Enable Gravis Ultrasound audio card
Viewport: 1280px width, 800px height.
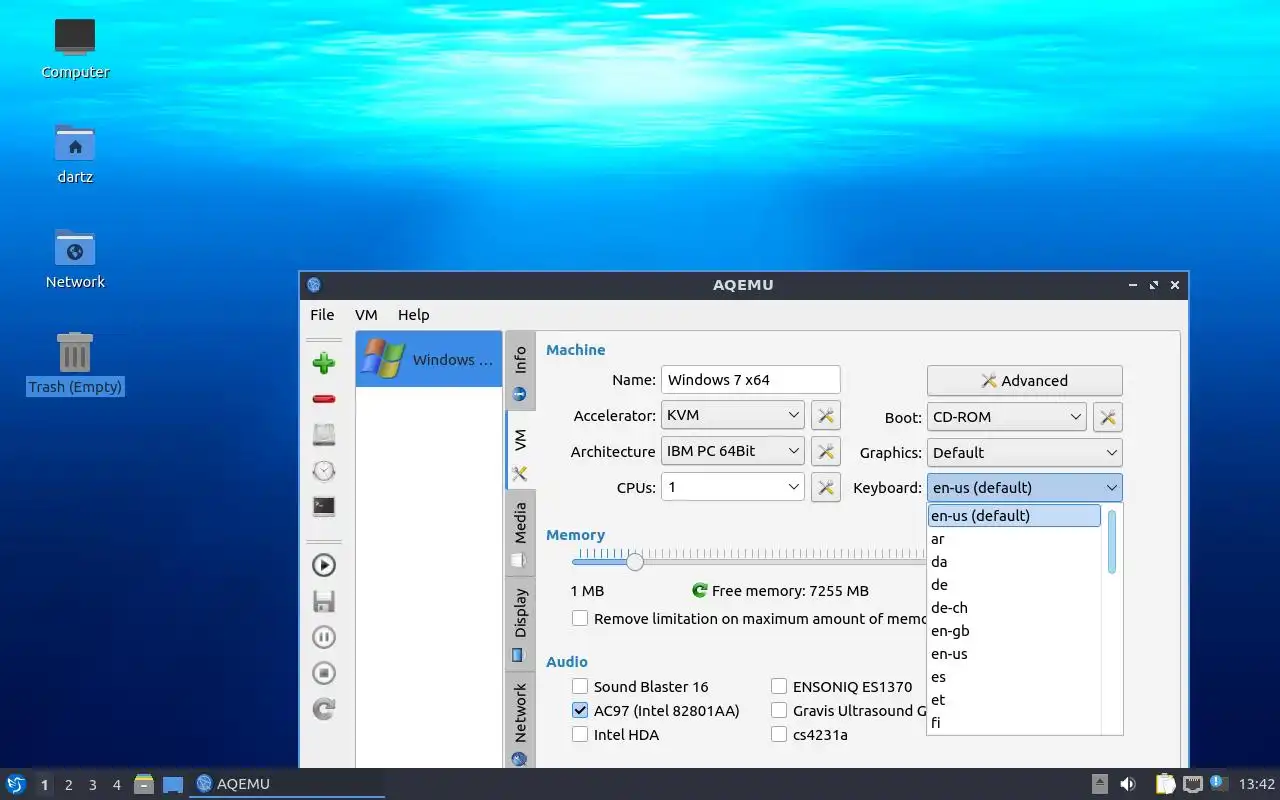(x=779, y=711)
